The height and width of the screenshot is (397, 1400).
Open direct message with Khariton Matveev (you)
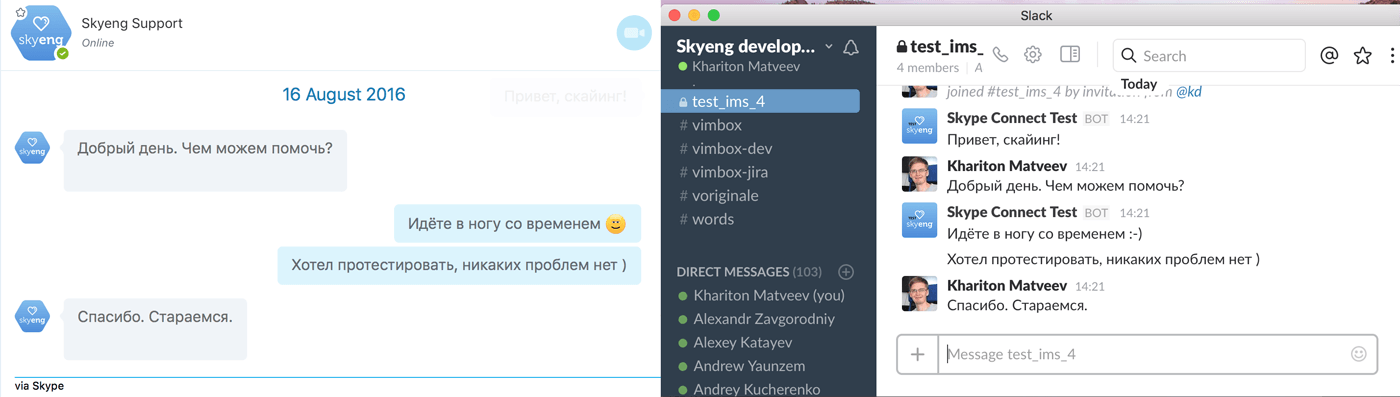click(761, 295)
